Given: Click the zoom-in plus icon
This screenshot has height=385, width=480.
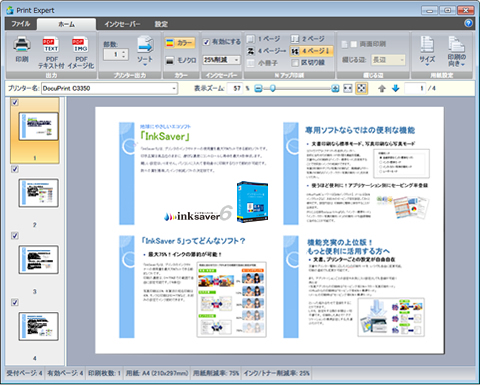Looking at the screenshot, I should pos(335,88).
